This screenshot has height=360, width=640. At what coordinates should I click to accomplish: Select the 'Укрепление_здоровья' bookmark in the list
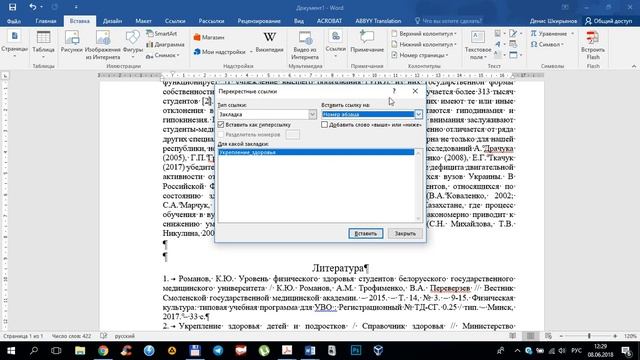(x=316, y=152)
